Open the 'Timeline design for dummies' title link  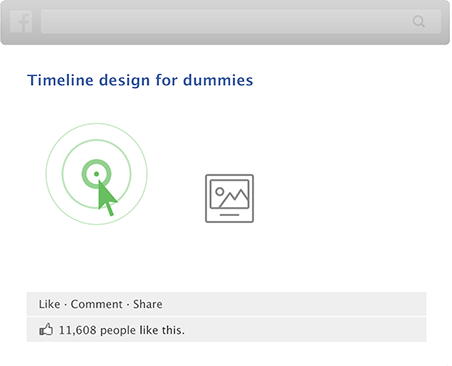140,80
